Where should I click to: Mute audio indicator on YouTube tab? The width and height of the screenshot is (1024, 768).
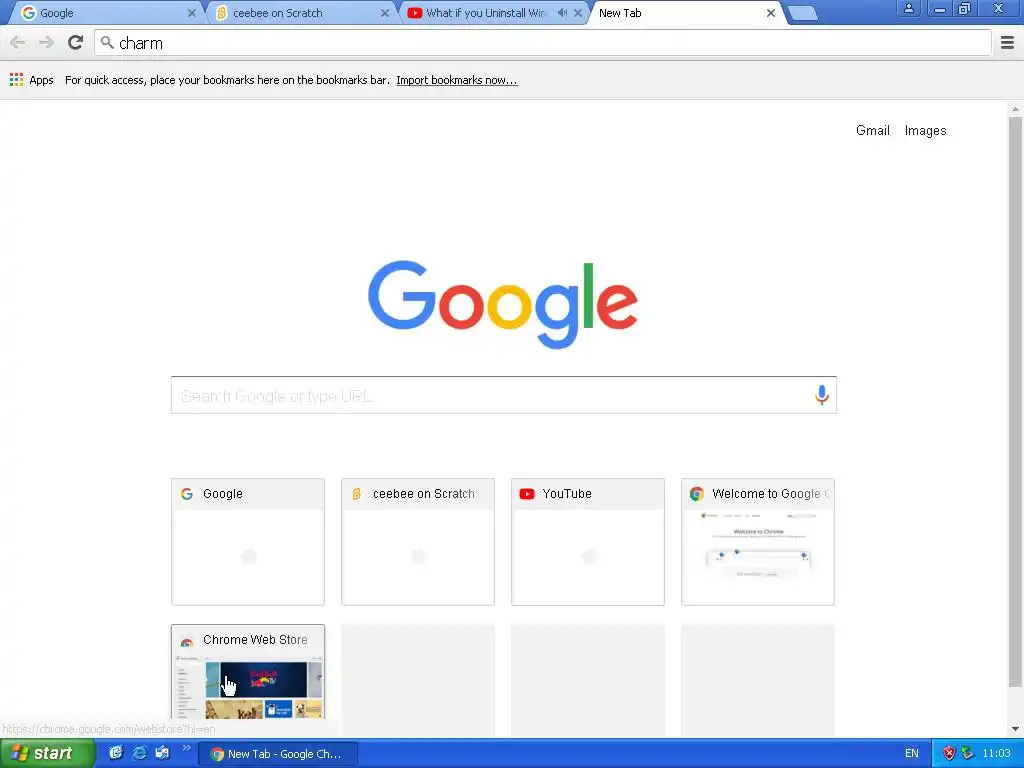pyautogui.click(x=562, y=13)
